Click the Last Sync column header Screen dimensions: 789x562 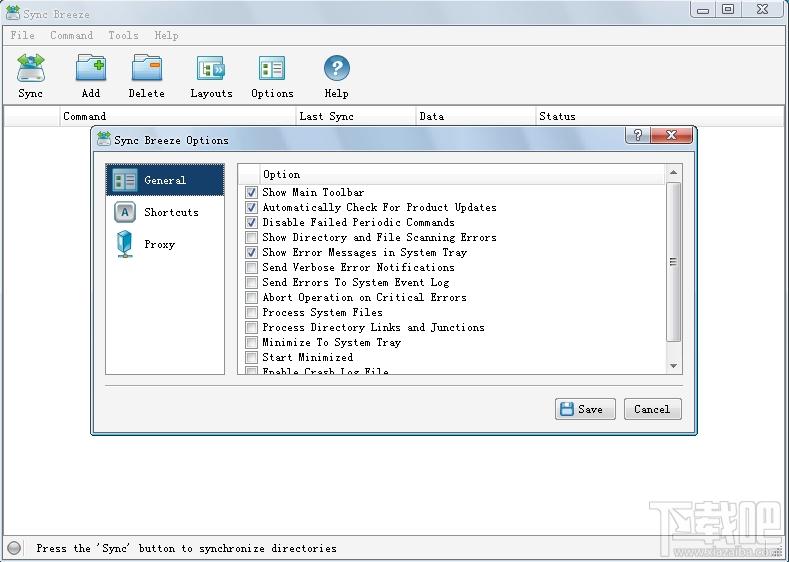tap(356, 116)
